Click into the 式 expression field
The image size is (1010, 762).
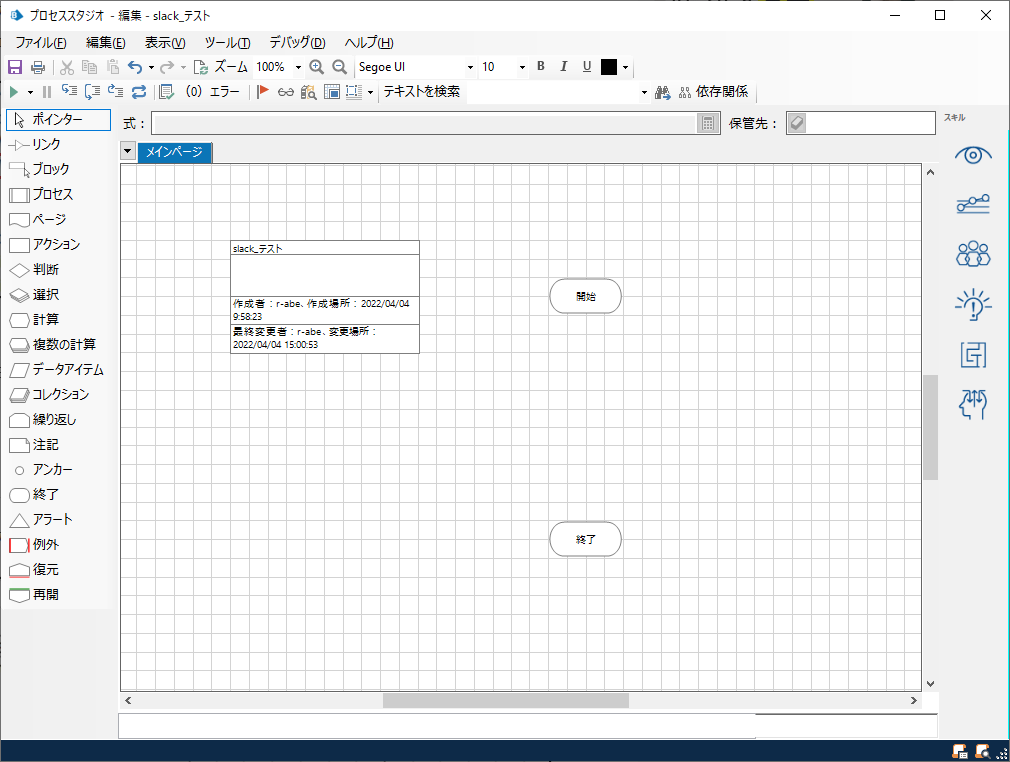point(425,123)
